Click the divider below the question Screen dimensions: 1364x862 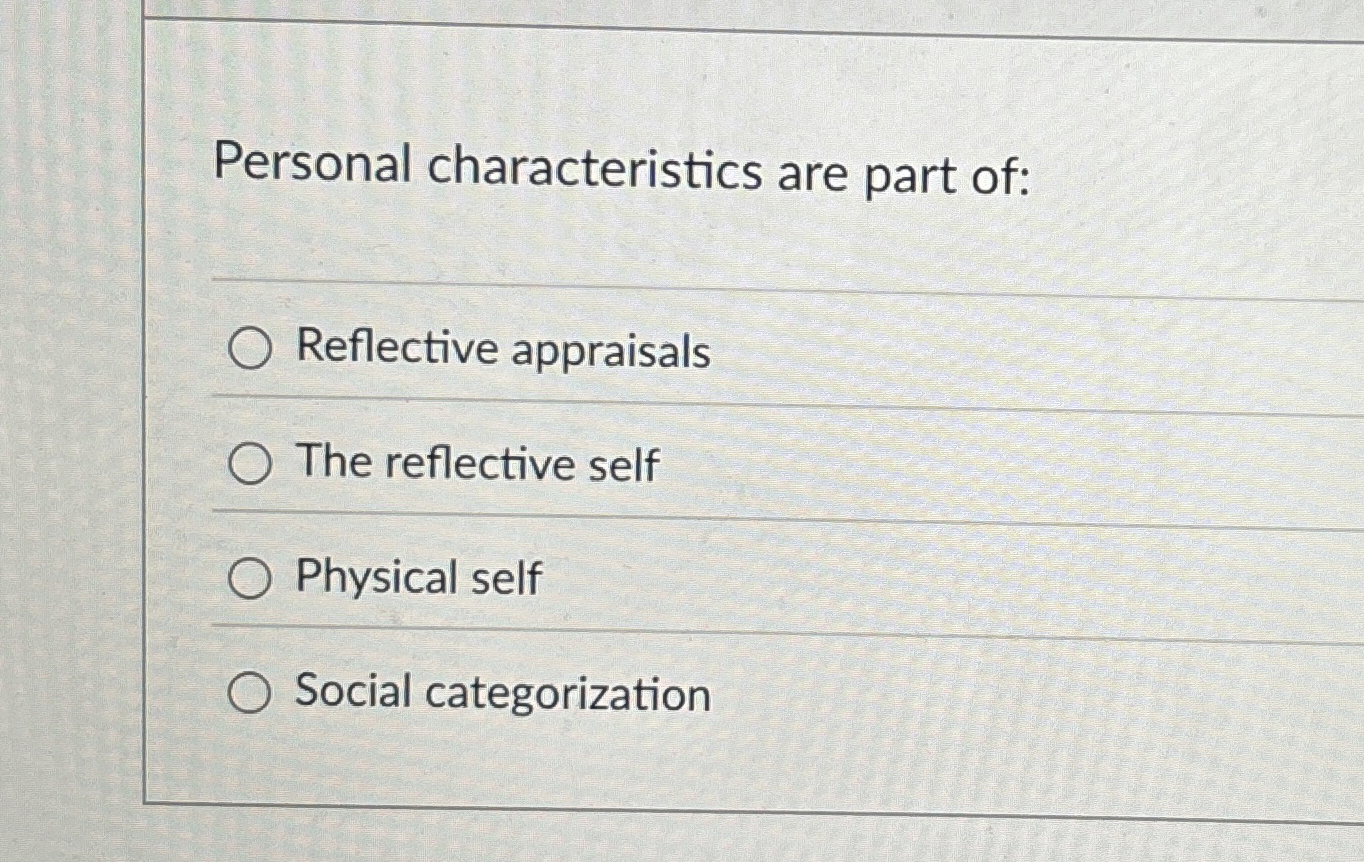(700, 283)
